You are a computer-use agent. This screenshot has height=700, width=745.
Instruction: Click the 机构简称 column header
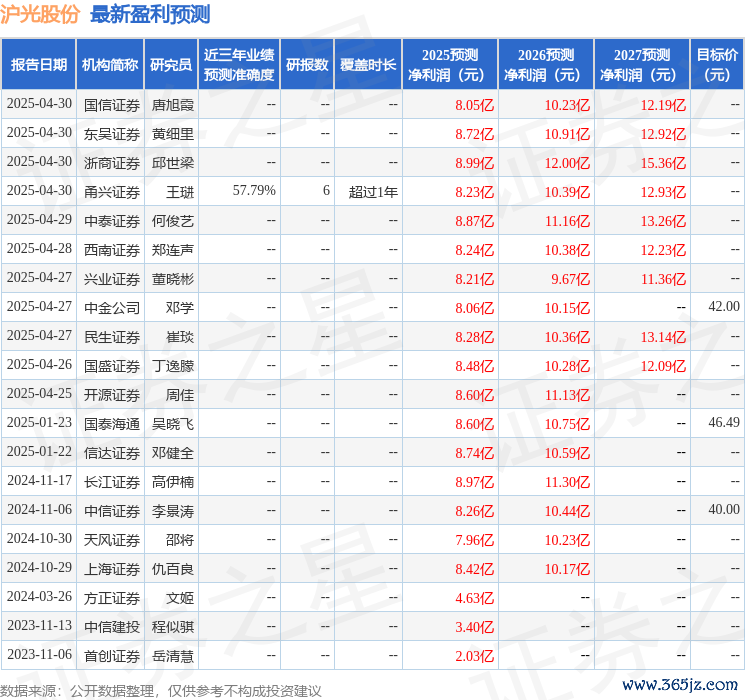(110, 65)
